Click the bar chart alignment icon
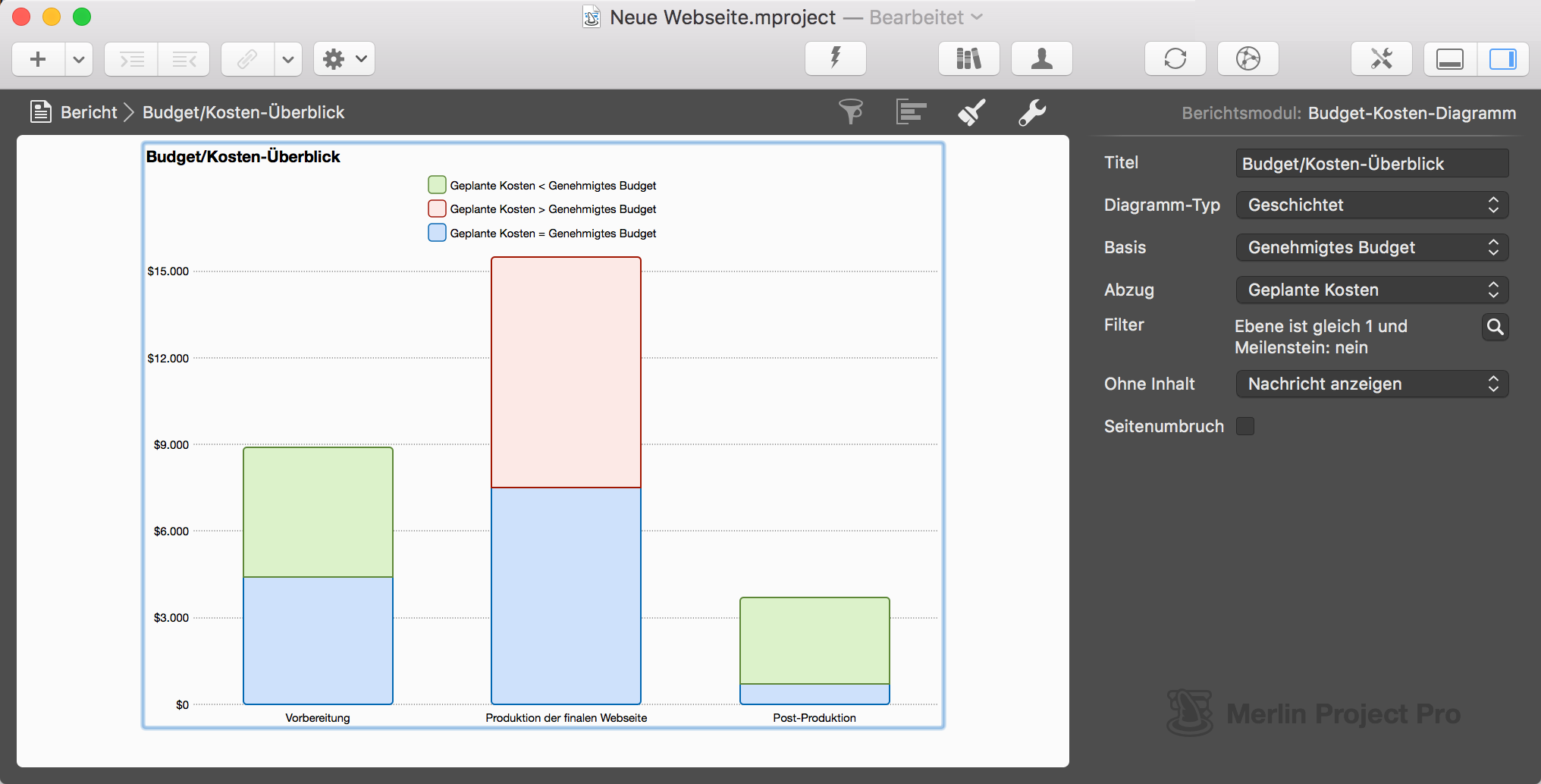The width and height of the screenshot is (1541, 784). (x=911, y=112)
